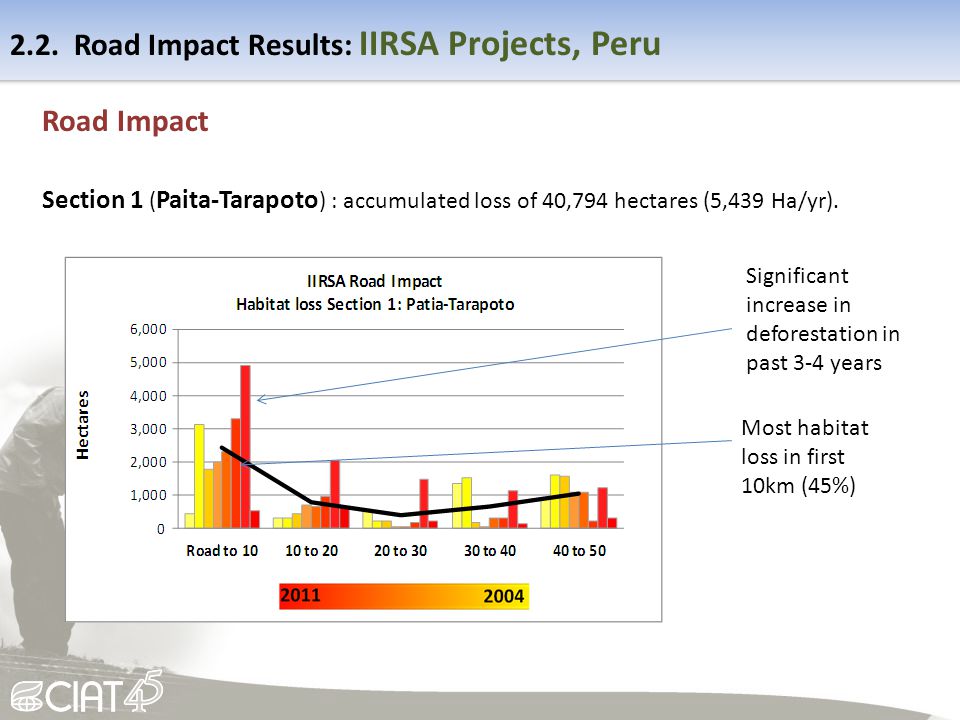Click the "(5,439 Ha/yr)" value
The image size is (960, 720).
click(770, 200)
